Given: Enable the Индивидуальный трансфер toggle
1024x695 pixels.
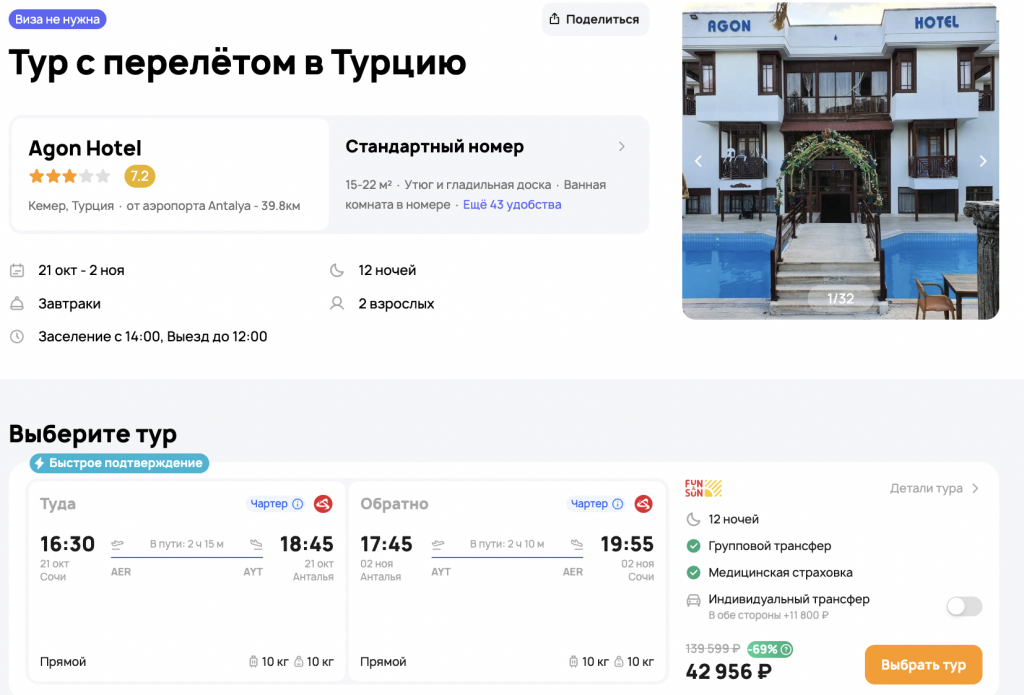Looking at the screenshot, I should tap(964, 606).
